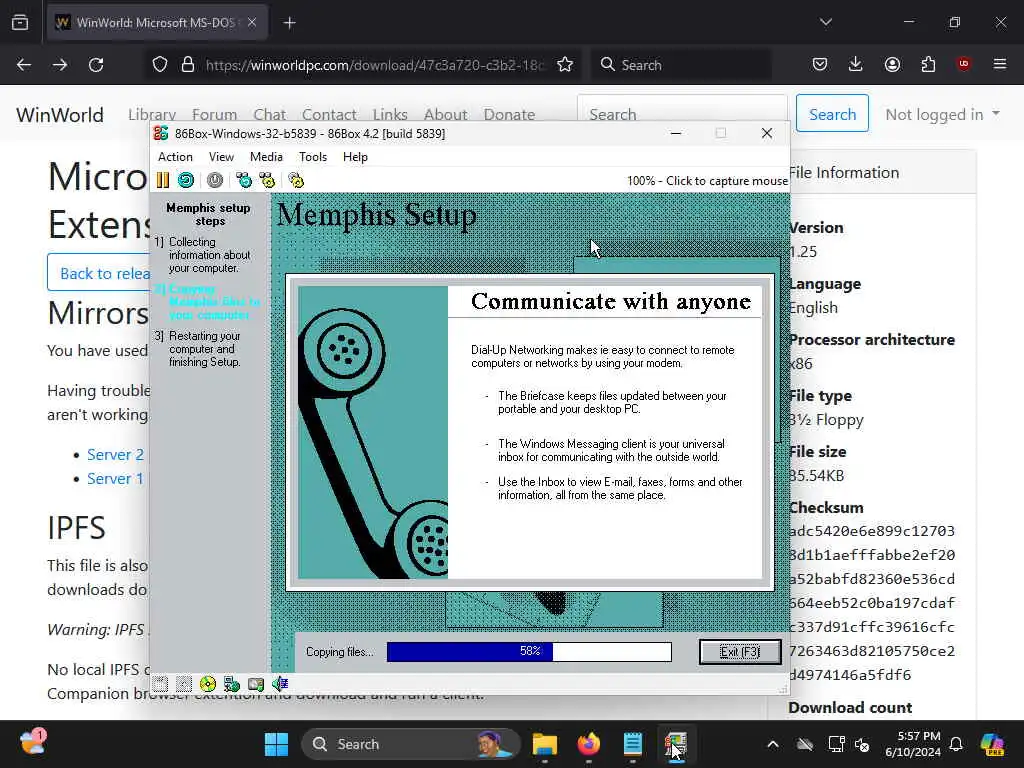
Task: Show hidden system tray icons
Action: point(773,744)
